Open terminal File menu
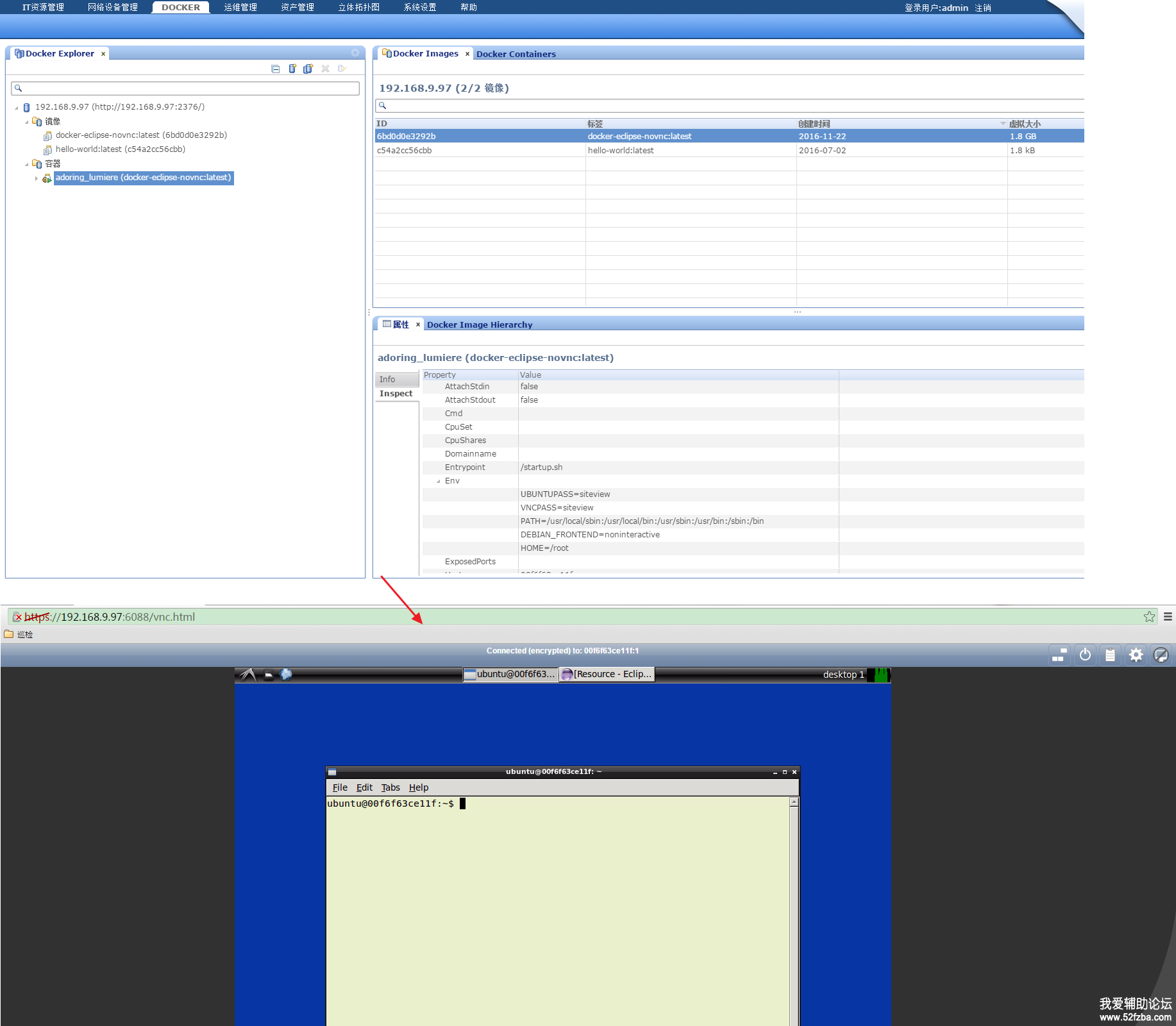 (340, 787)
